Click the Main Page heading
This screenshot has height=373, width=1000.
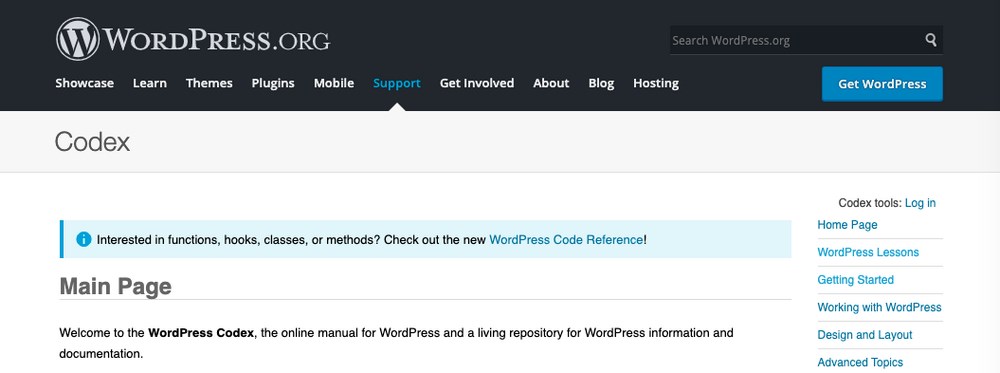115,286
